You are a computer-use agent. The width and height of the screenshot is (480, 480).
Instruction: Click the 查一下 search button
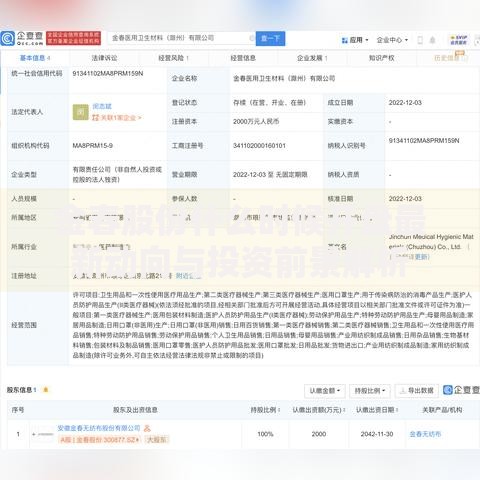pyautogui.click(x=270, y=38)
